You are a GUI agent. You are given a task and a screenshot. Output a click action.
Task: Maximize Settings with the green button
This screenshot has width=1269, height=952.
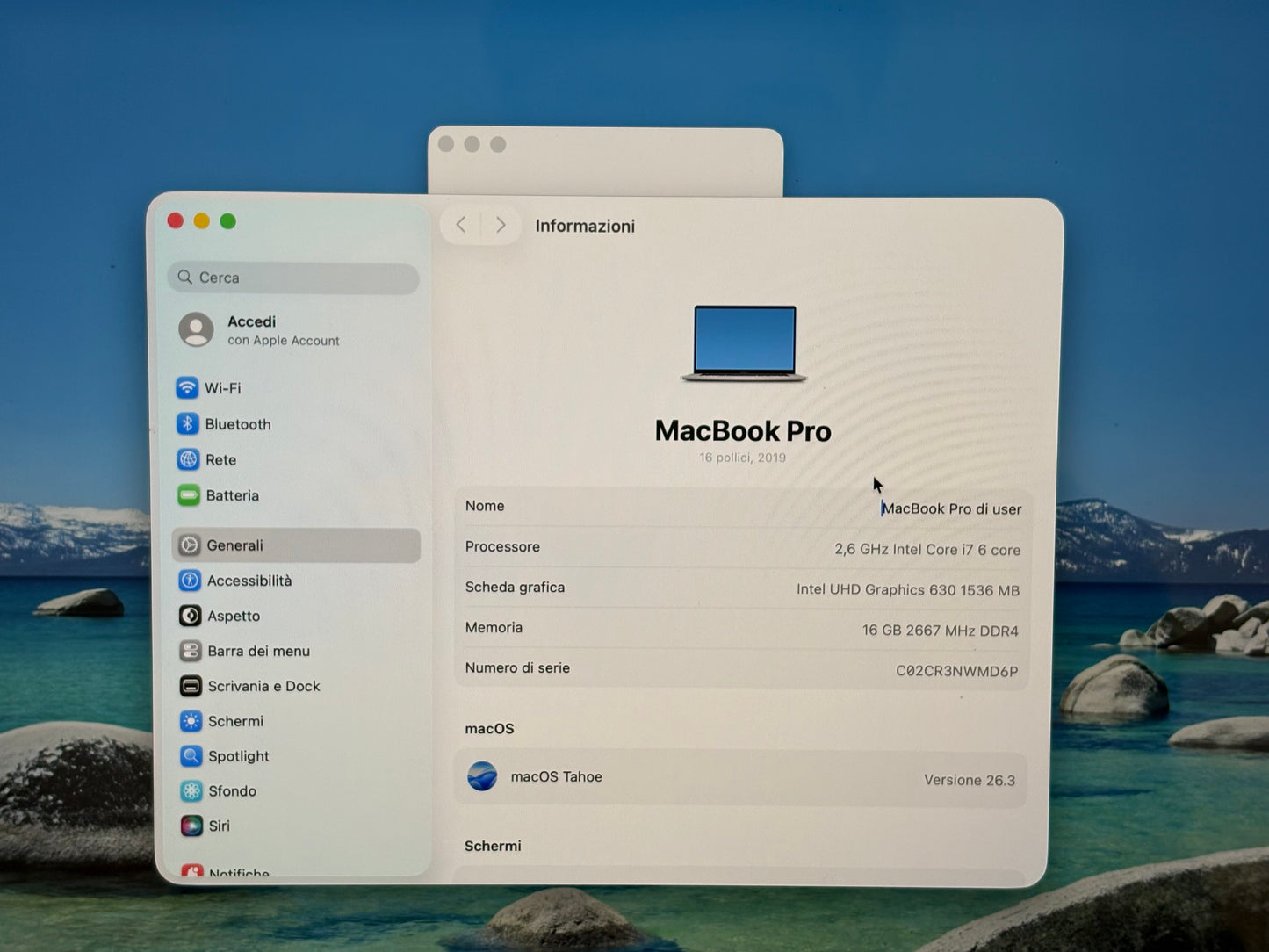click(228, 221)
